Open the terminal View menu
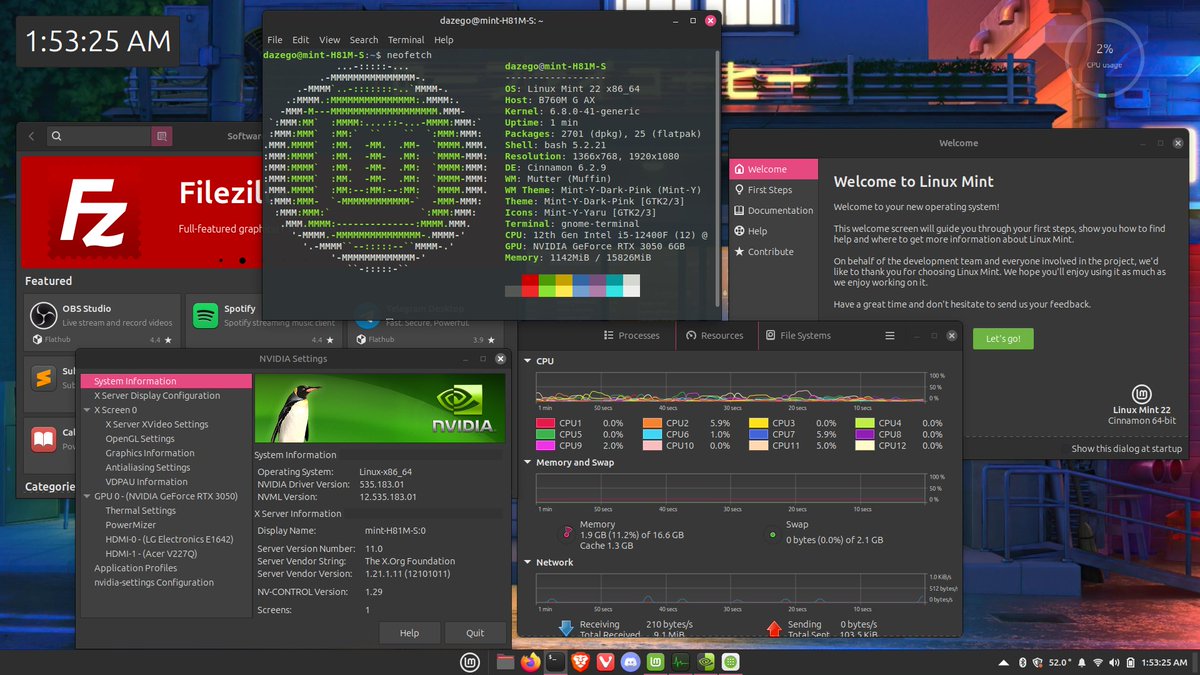Screen dimensions: 1200x675 (x=330, y=40)
